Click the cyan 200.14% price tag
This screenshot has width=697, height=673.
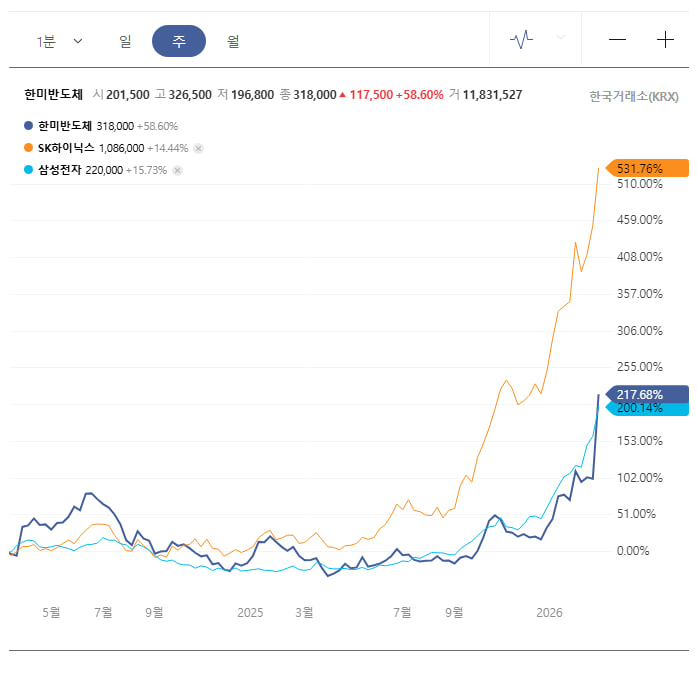647,409
